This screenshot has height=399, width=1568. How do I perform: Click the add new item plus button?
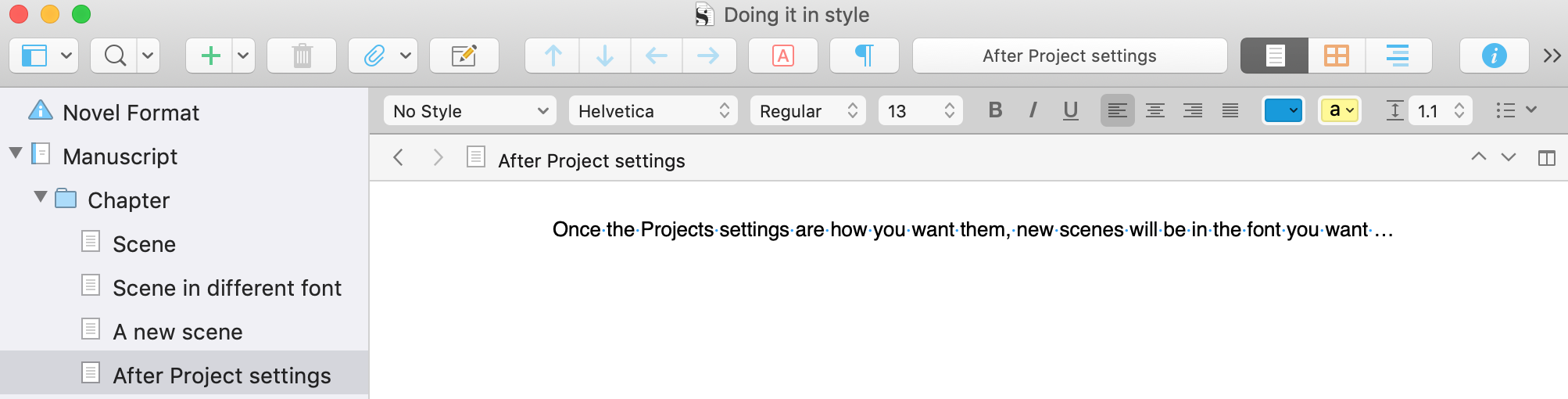(x=210, y=56)
